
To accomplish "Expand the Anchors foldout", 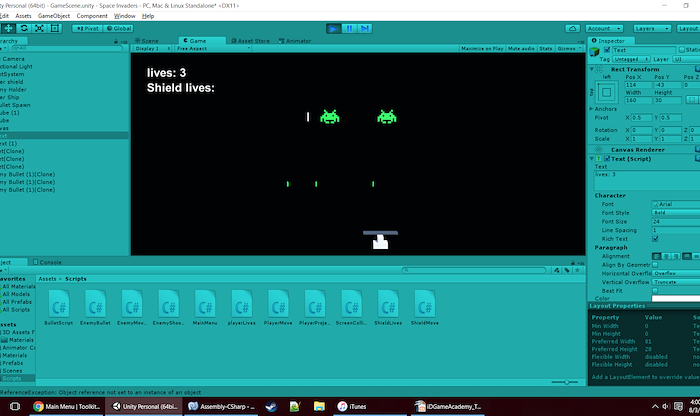I will (592, 108).
